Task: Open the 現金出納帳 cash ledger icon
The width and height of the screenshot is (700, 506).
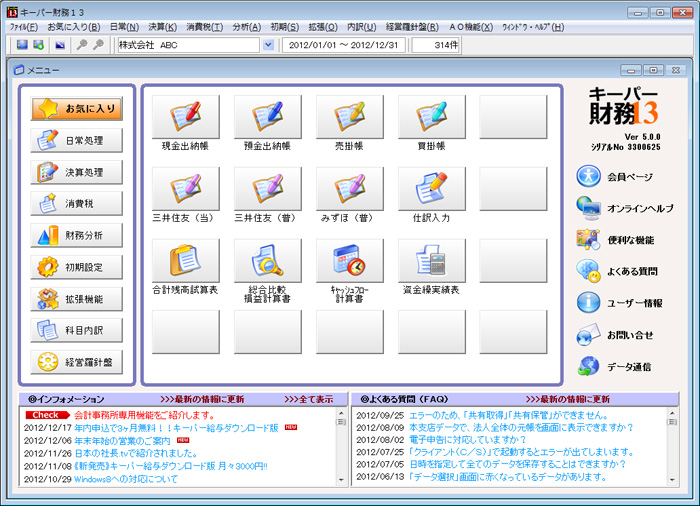Action: point(186,117)
